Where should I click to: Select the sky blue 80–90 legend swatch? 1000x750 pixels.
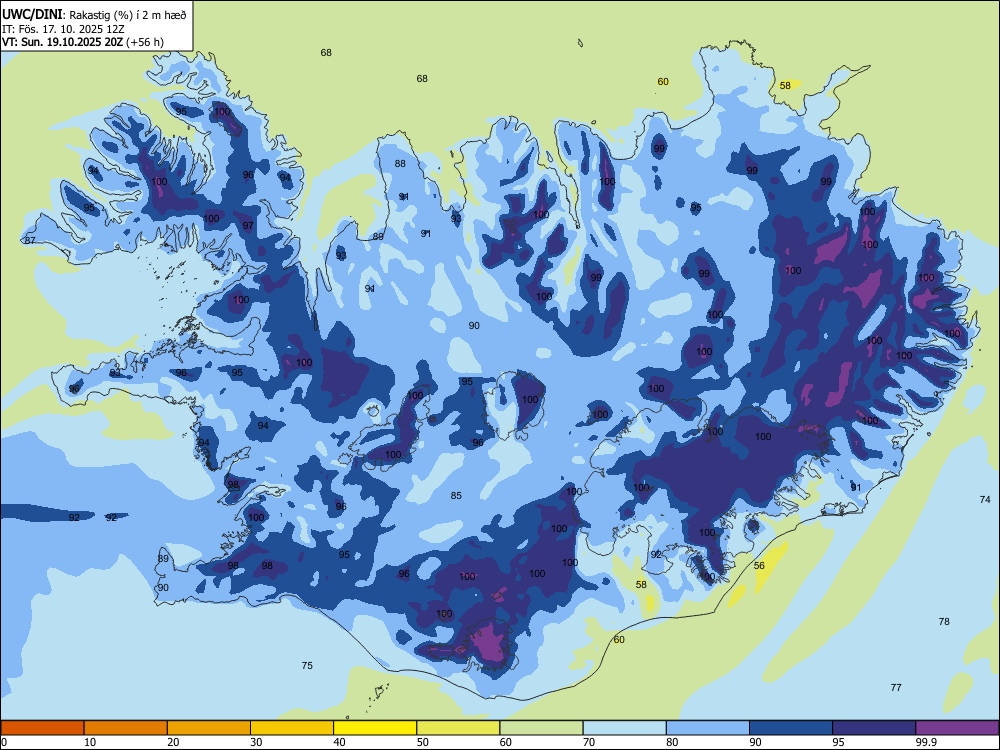(x=708, y=728)
